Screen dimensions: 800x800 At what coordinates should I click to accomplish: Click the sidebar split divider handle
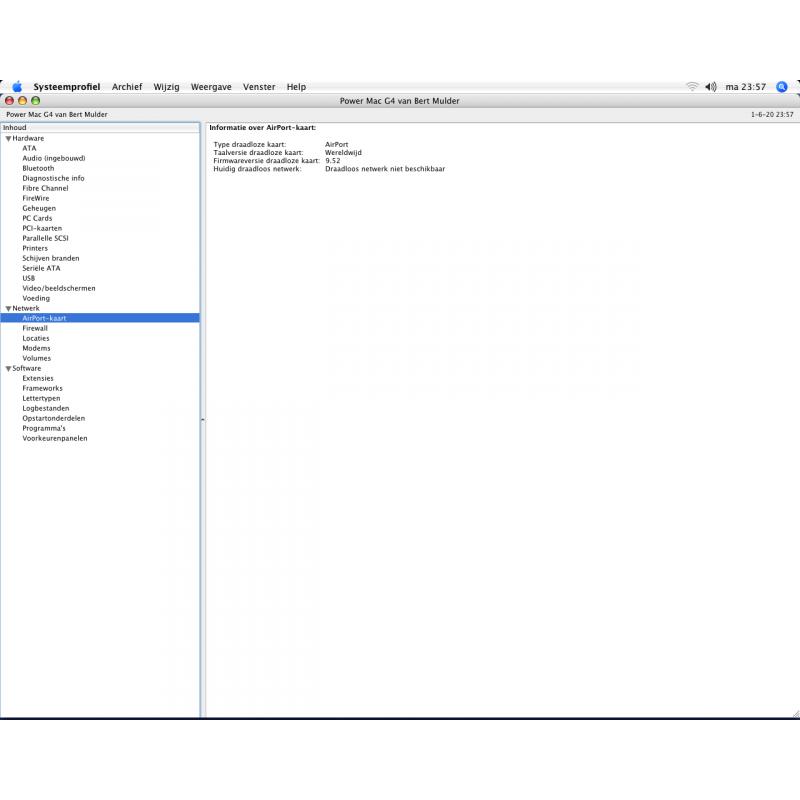[x=203, y=420]
